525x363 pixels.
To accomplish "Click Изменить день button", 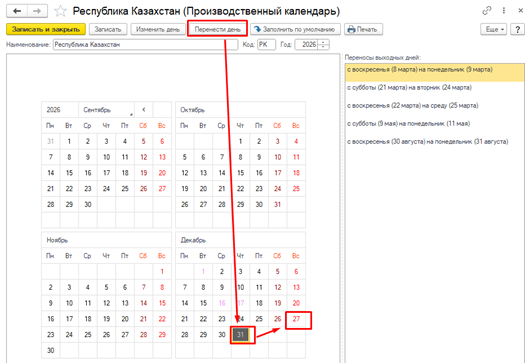I will [x=158, y=29].
